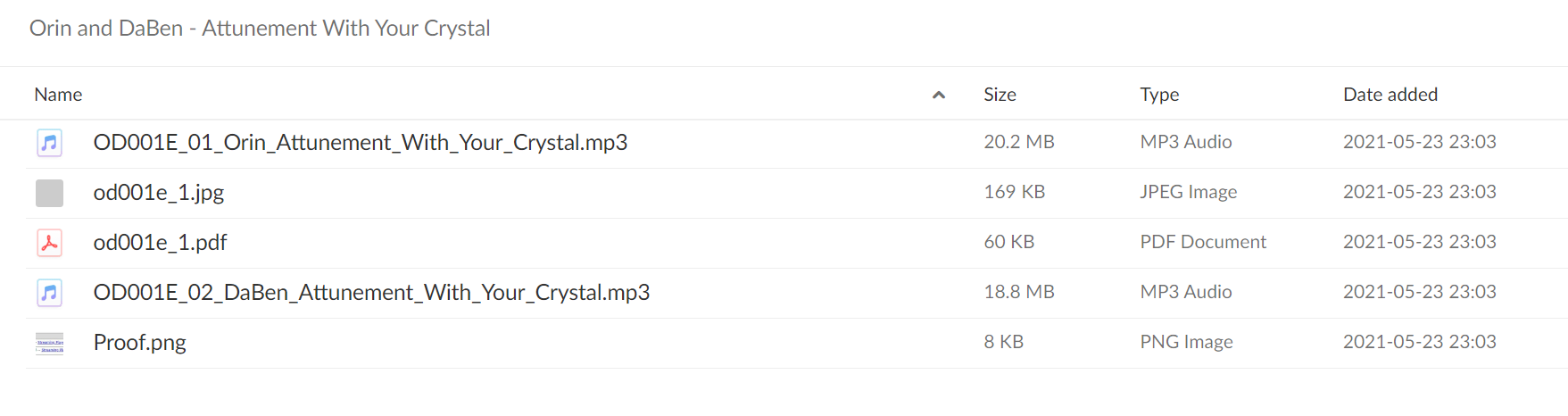Image resolution: width=1568 pixels, height=416 pixels.
Task: Sort files by the Date added header
Action: [x=1390, y=95]
